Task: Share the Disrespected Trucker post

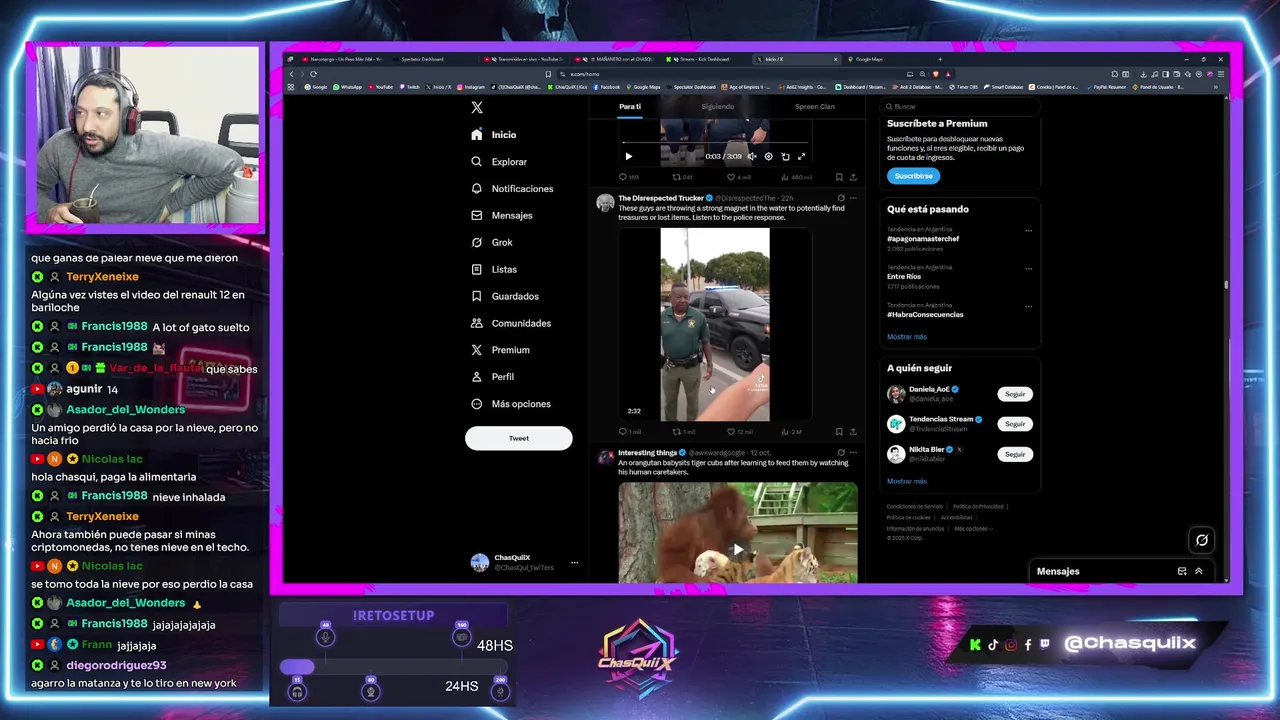Action: (x=853, y=432)
